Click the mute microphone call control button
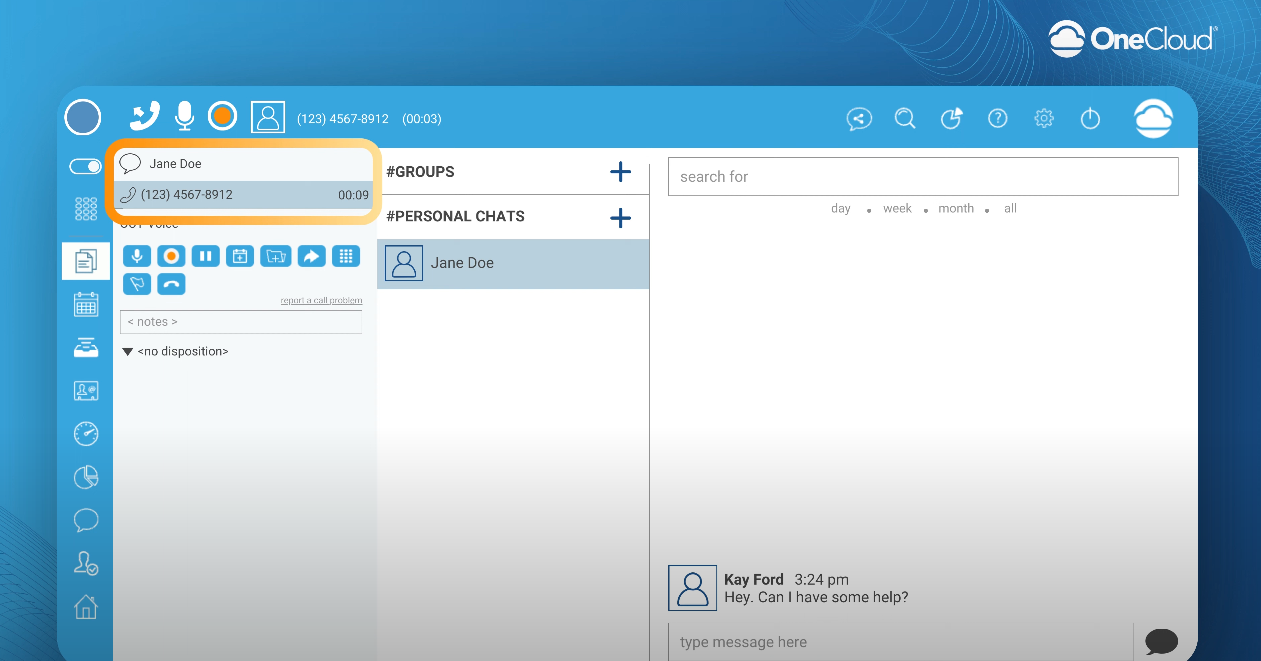Screen dimensions: 1261x661 click(137, 257)
